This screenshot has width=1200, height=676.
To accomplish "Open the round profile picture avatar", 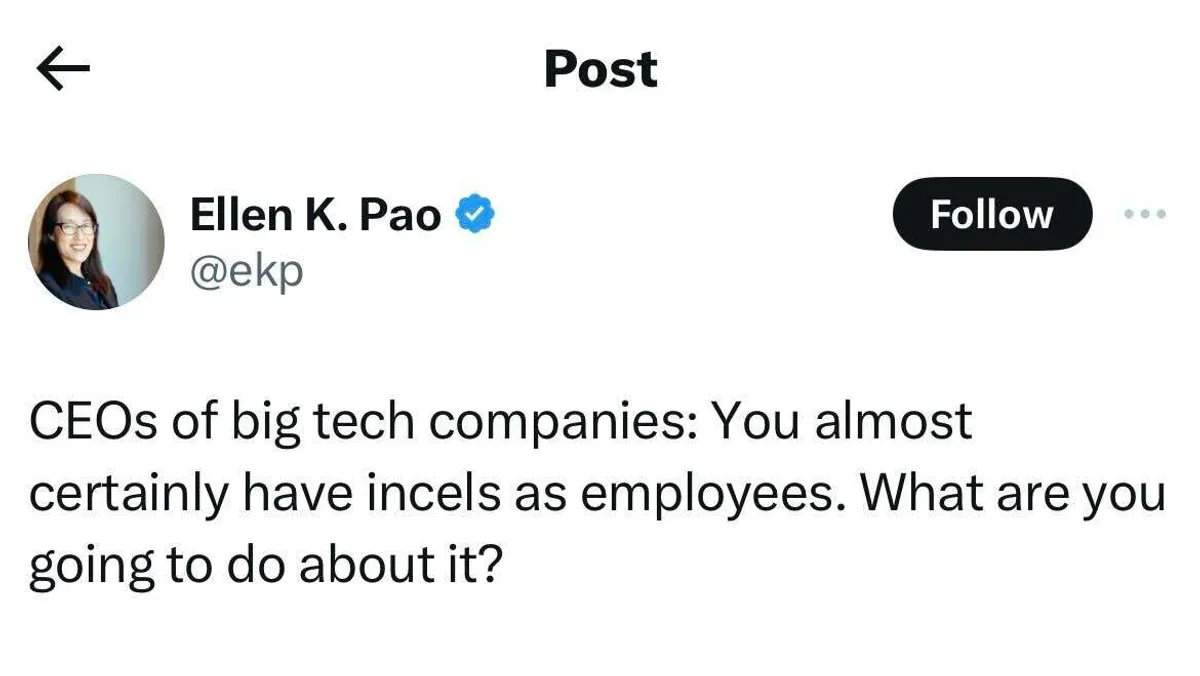I will pos(96,242).
